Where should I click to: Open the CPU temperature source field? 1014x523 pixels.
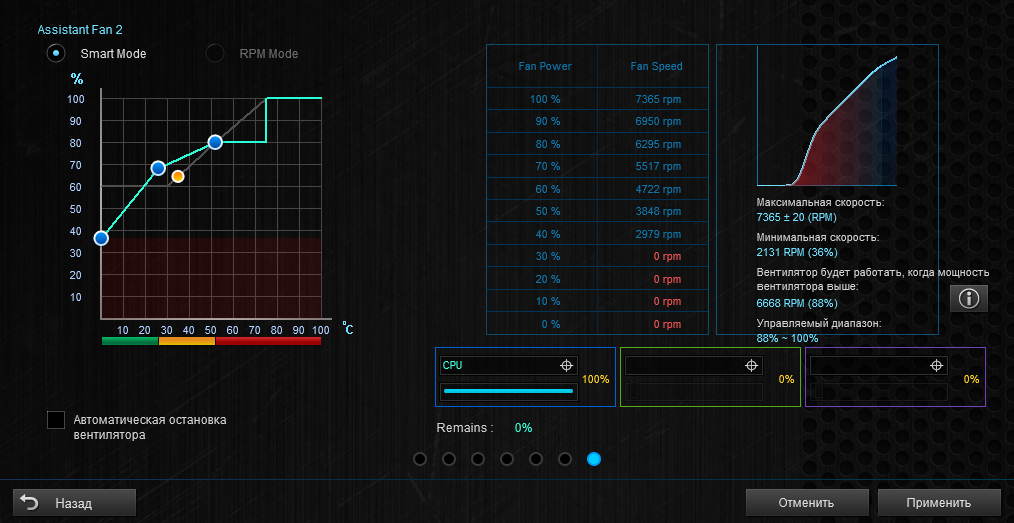(508, 365)
